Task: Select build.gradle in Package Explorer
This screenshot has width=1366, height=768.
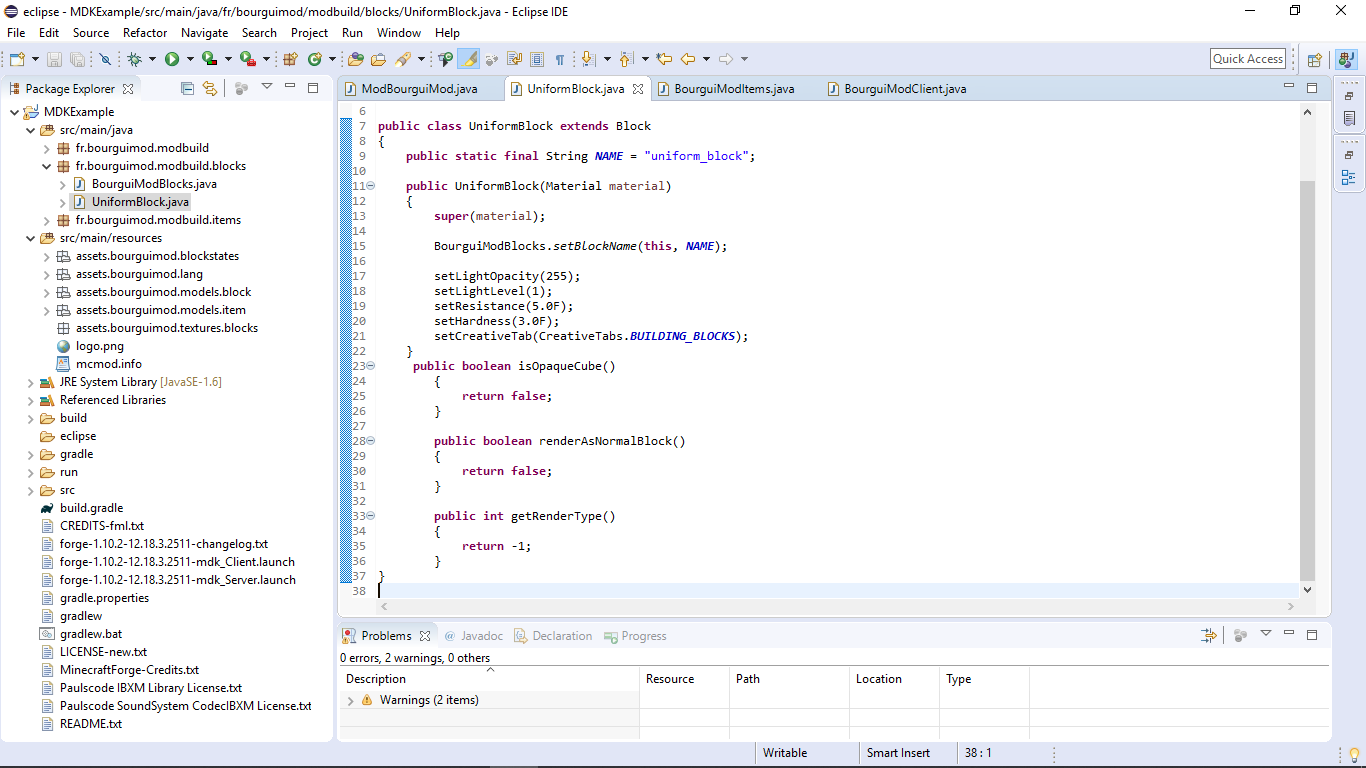Action: click(91, 508)
